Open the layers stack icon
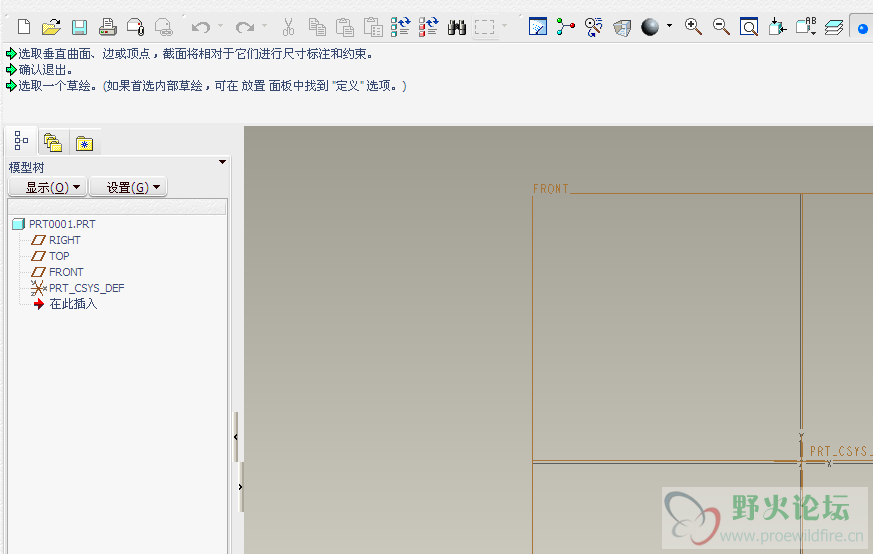This screenshot has height=554, width=873. [x=834, y=27]
